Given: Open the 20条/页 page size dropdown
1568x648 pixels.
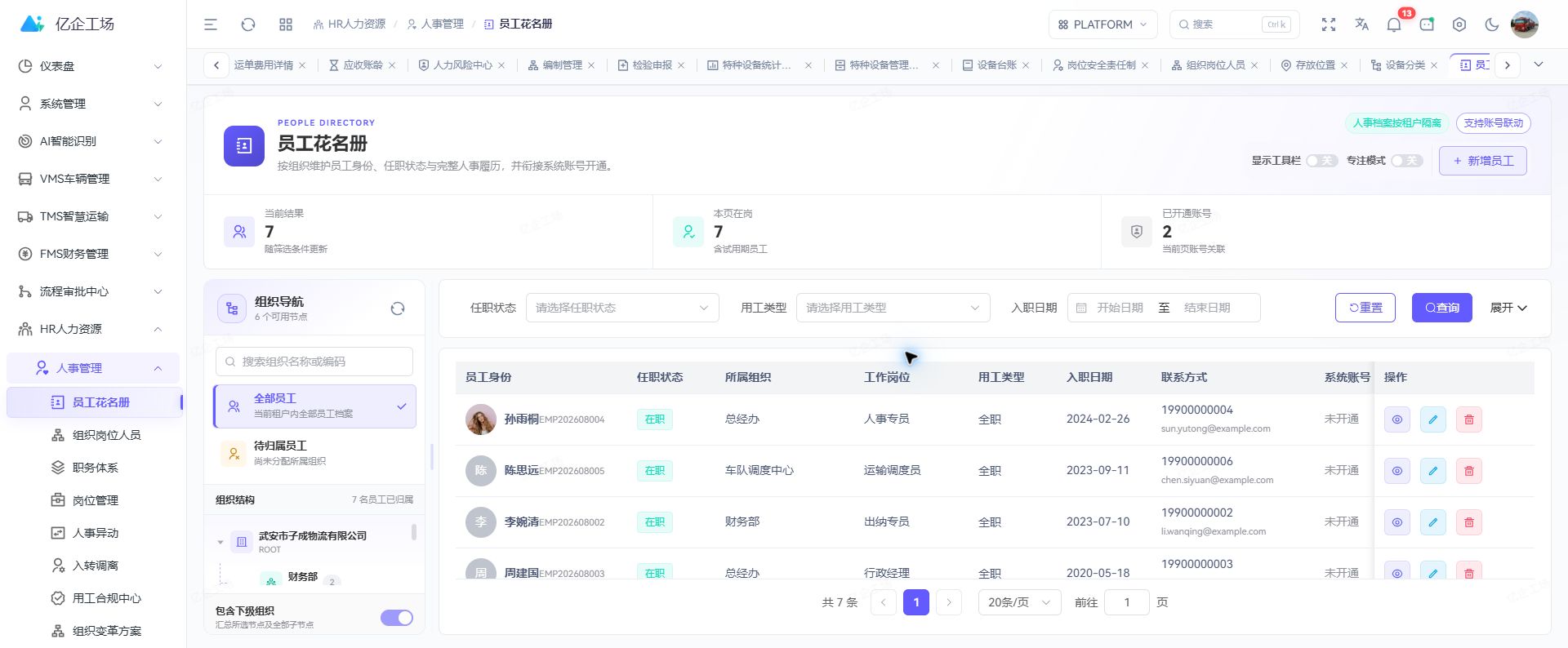Looking at the screenshot, I should (x=1019, y=602).
